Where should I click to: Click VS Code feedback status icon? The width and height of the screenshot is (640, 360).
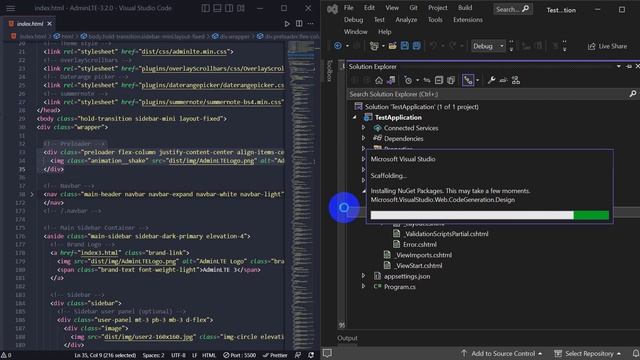point(298,355)
